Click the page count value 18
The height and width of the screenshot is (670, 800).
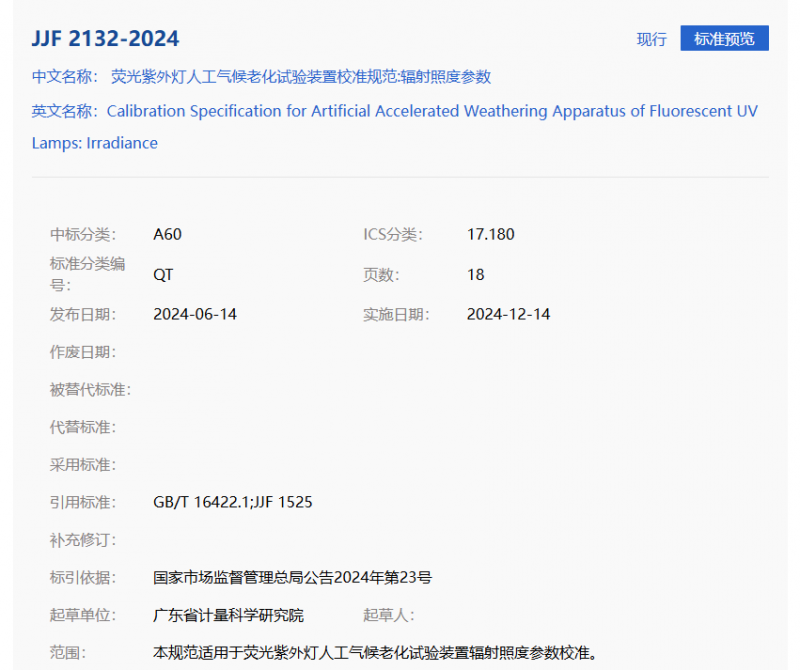pos(475,275)
